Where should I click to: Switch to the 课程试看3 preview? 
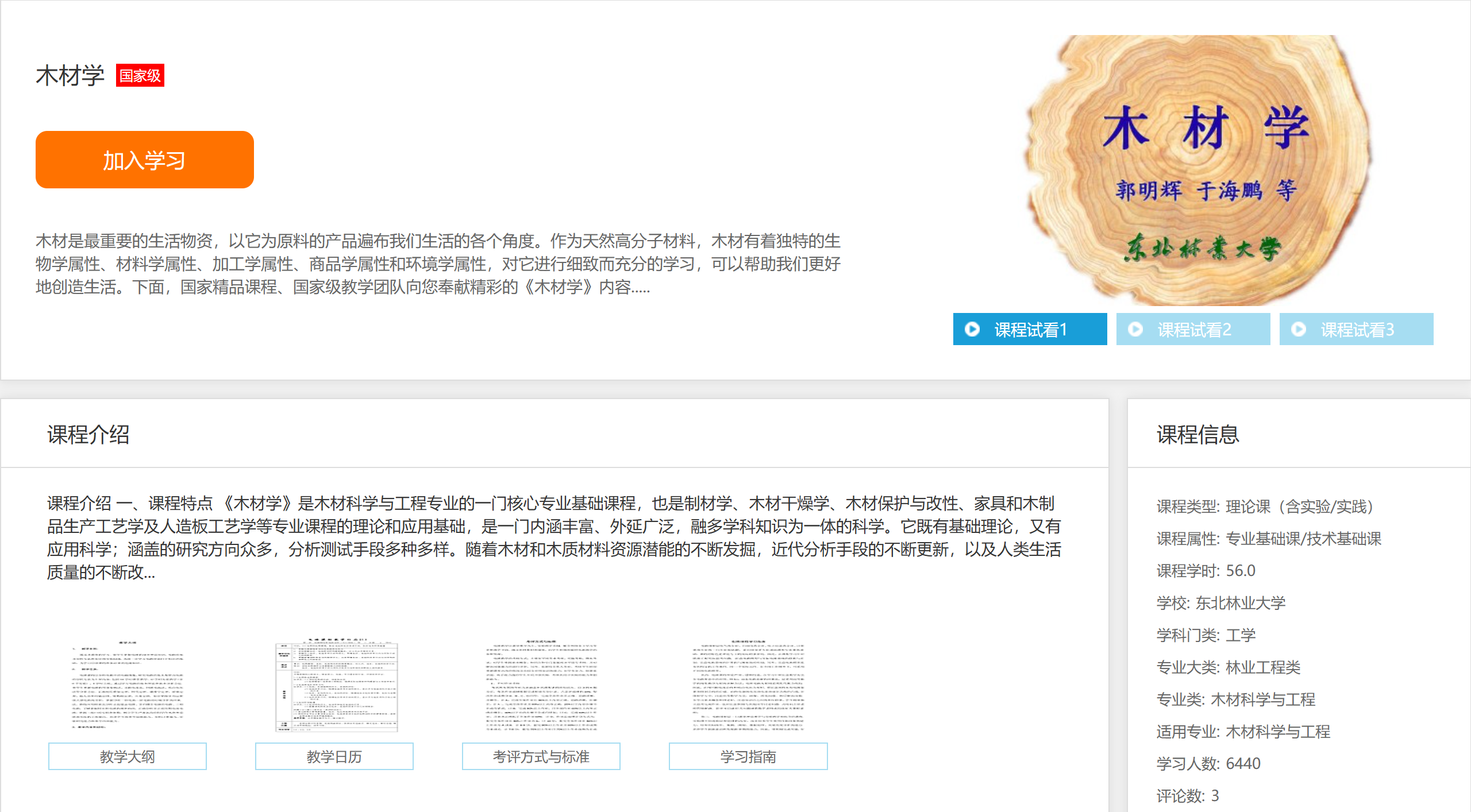click(x=1357, y=329)
